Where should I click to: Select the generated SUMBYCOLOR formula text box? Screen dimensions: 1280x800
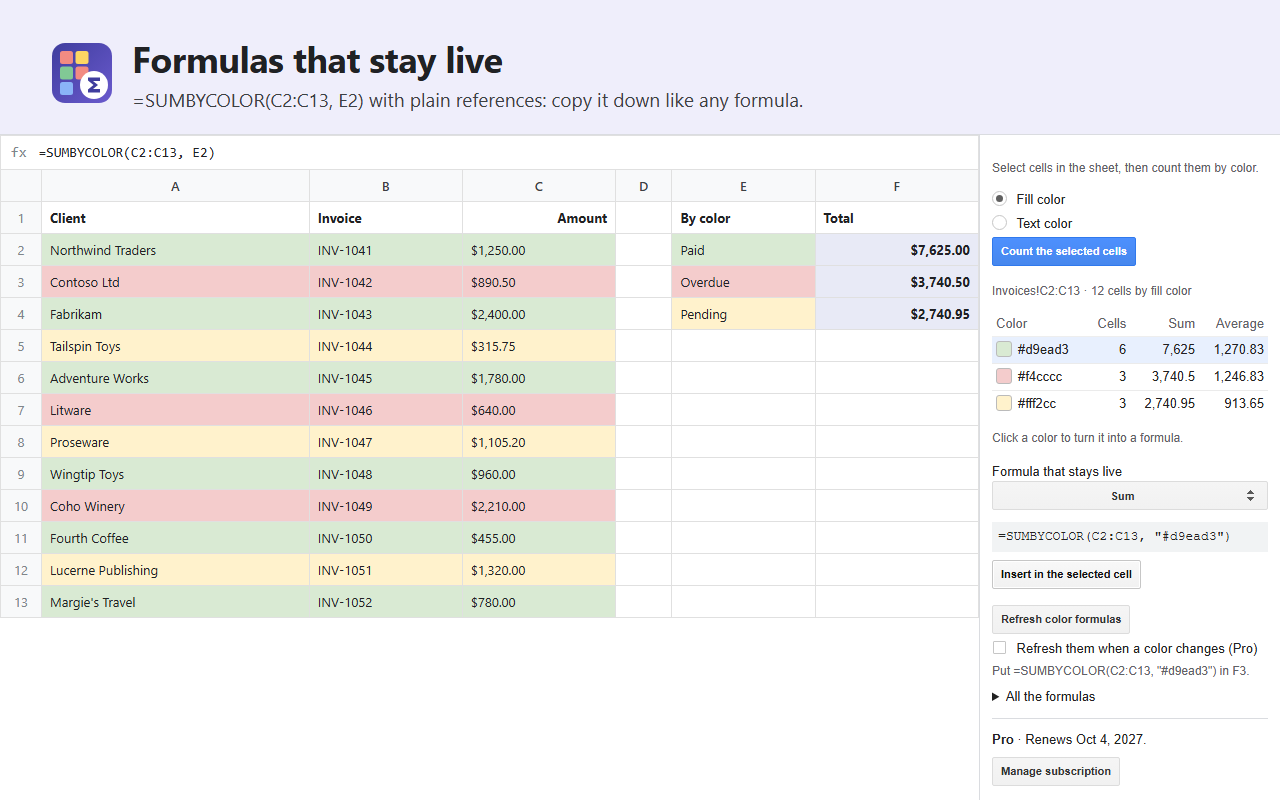tap(1129, 536)
